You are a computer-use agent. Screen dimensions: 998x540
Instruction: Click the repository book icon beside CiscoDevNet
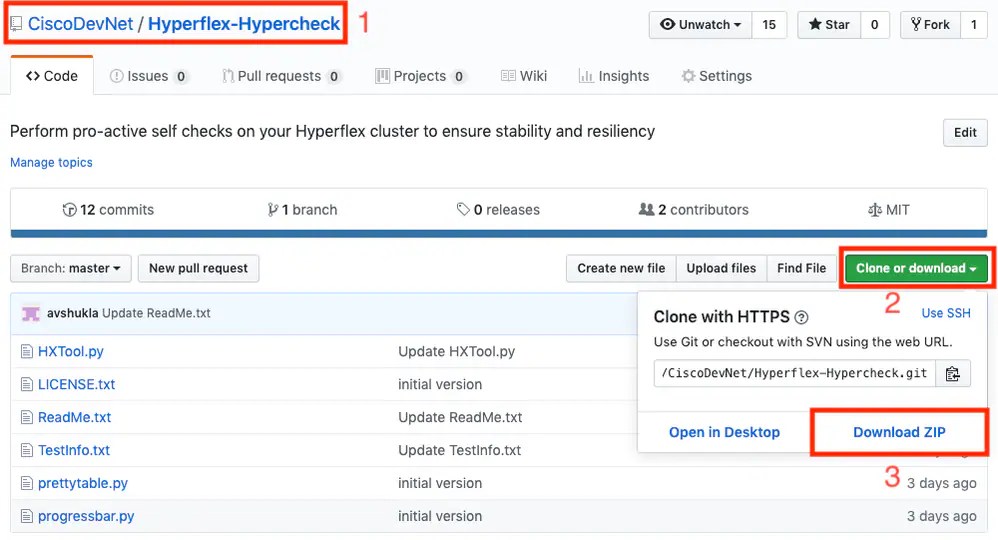coord(16,24)
